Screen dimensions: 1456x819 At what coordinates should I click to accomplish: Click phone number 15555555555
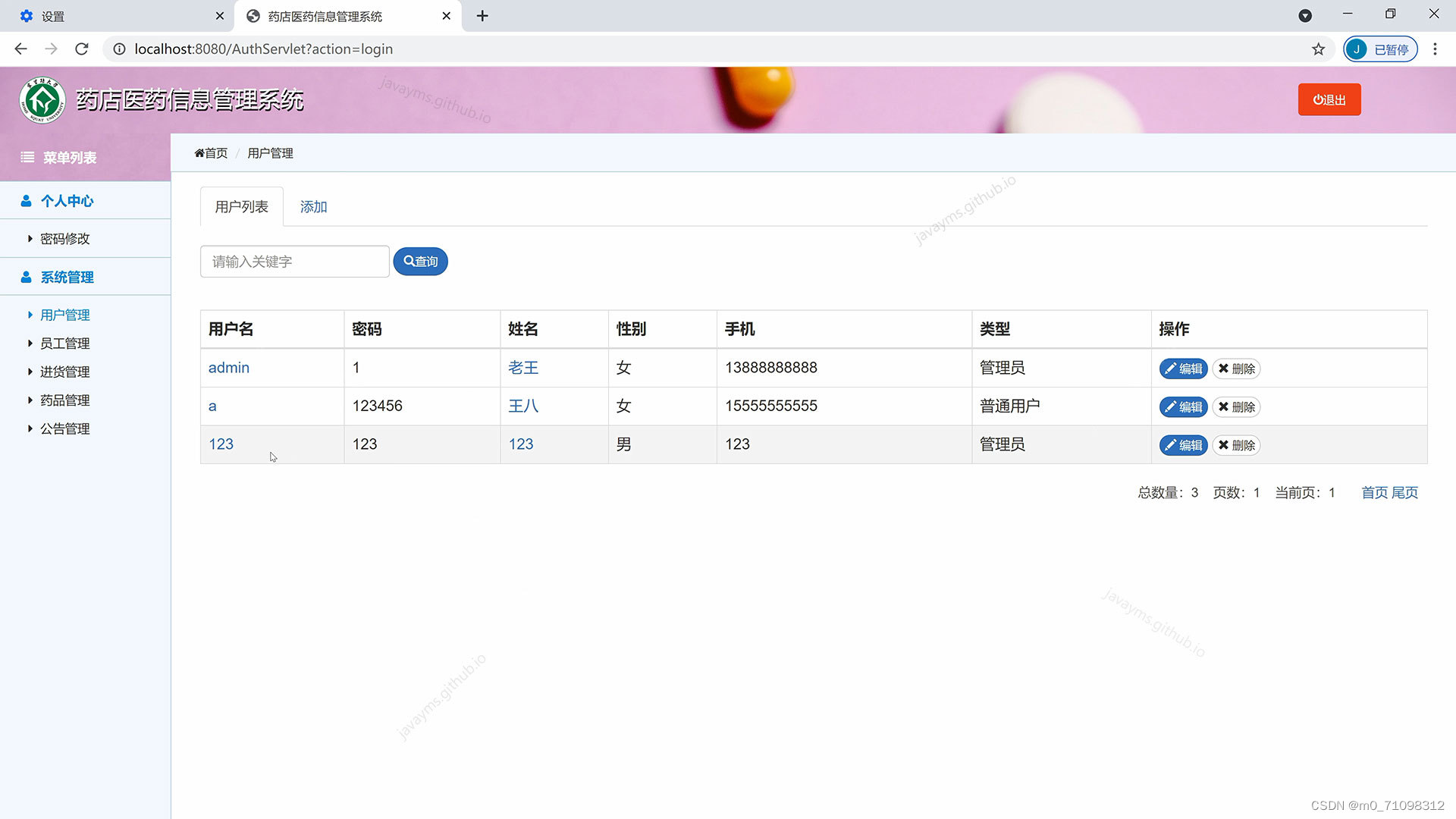point(770,406)
